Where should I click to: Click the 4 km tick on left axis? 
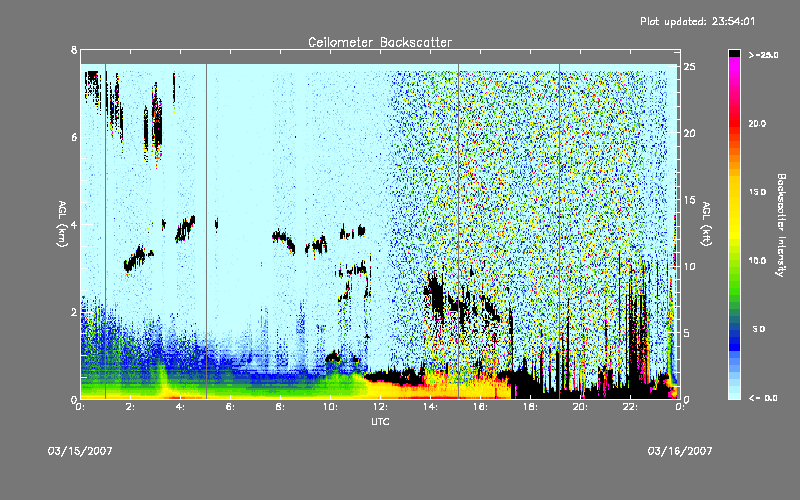[x=74, y=224]
